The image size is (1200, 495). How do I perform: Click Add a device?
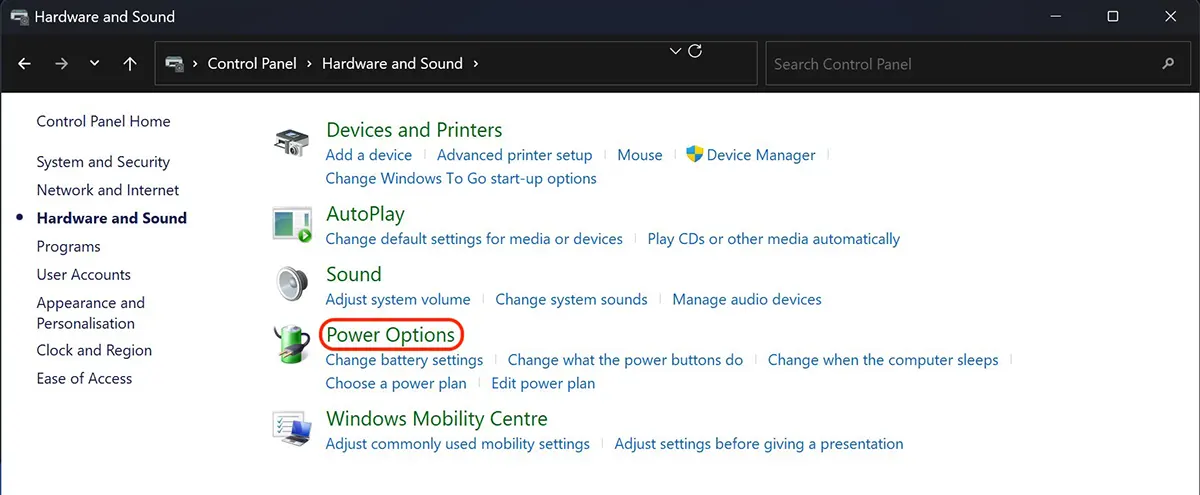point(369,155)
